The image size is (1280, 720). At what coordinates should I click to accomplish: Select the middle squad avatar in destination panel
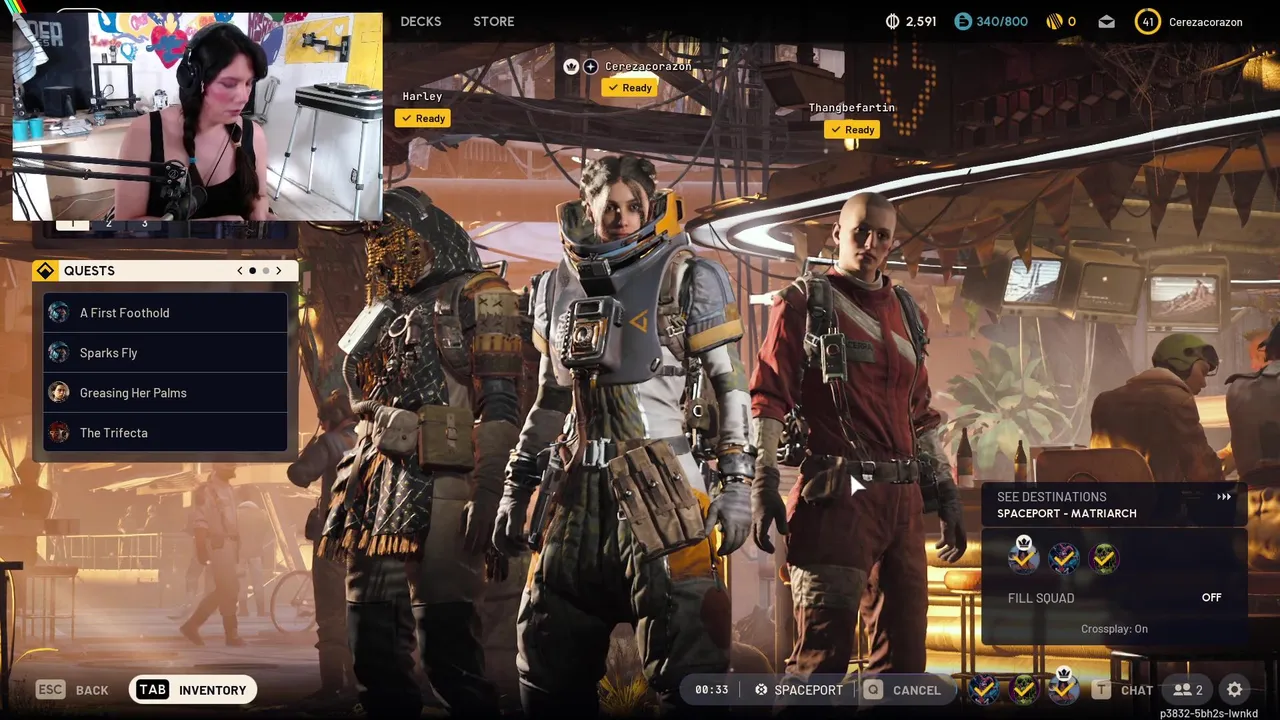click(1063, 559)
